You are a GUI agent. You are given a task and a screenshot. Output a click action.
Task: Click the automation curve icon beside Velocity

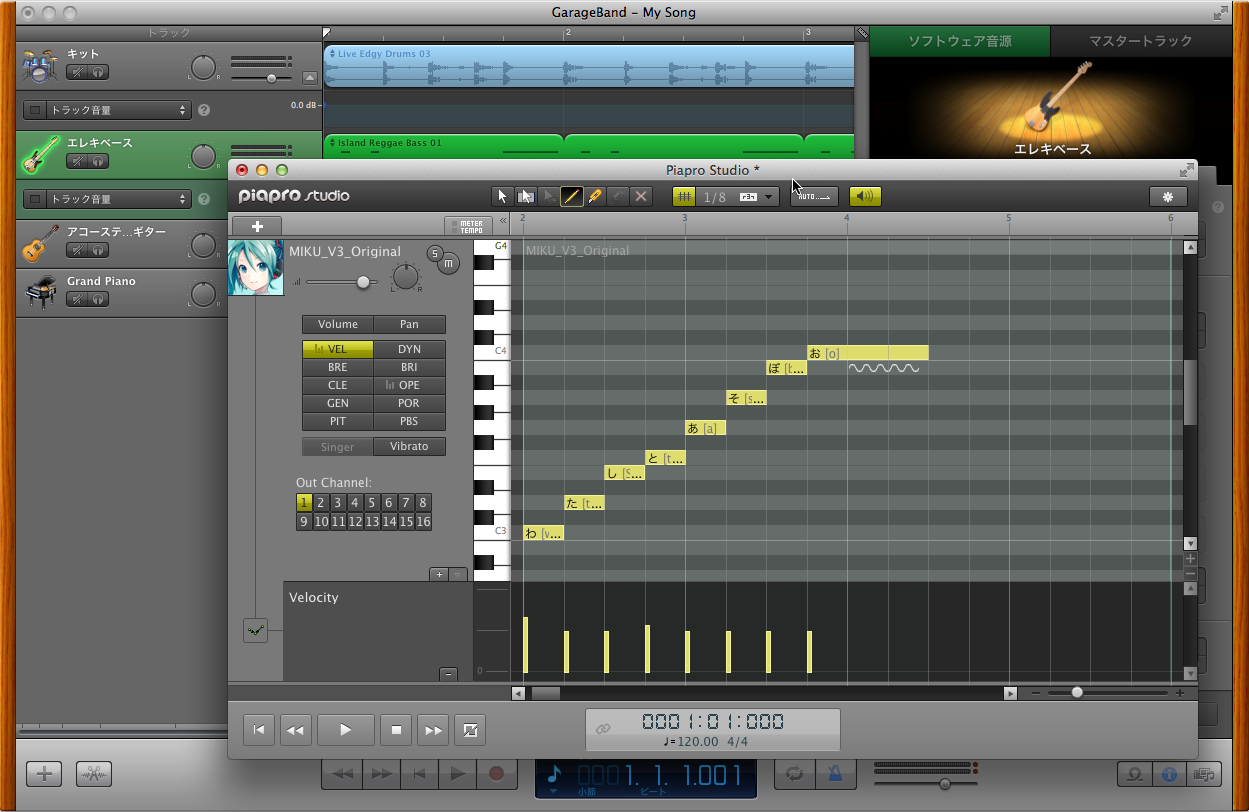click(x=255, y=630)
